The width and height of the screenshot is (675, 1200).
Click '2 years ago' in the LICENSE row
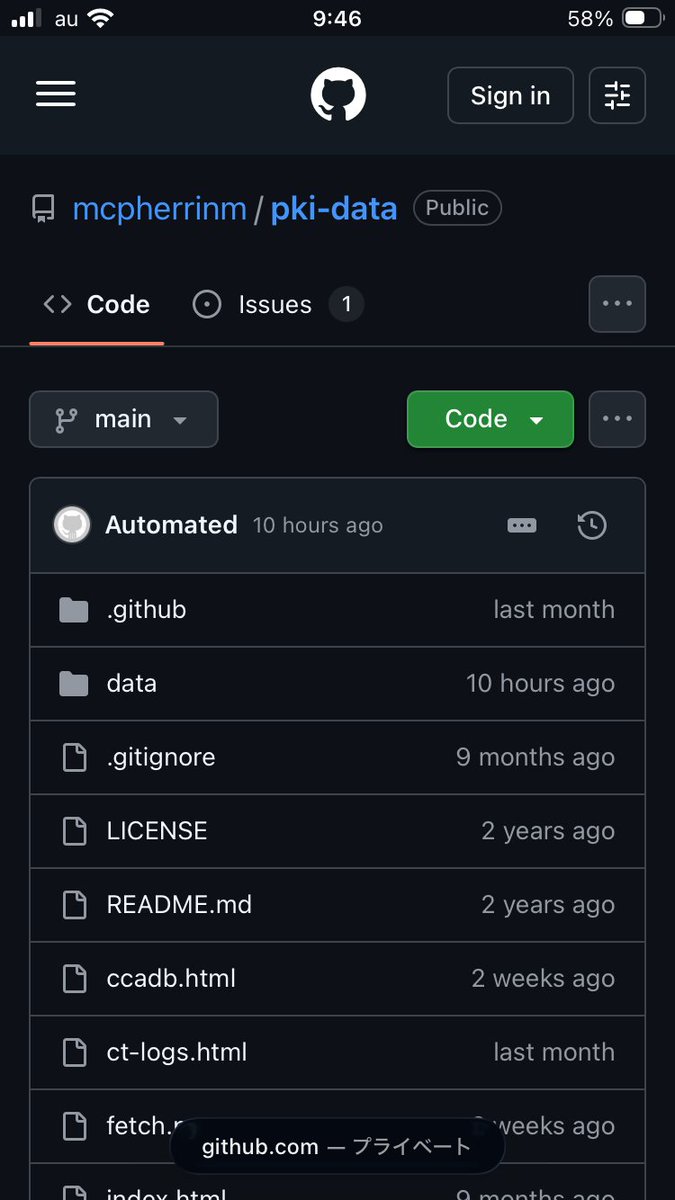tap(548, 831)
